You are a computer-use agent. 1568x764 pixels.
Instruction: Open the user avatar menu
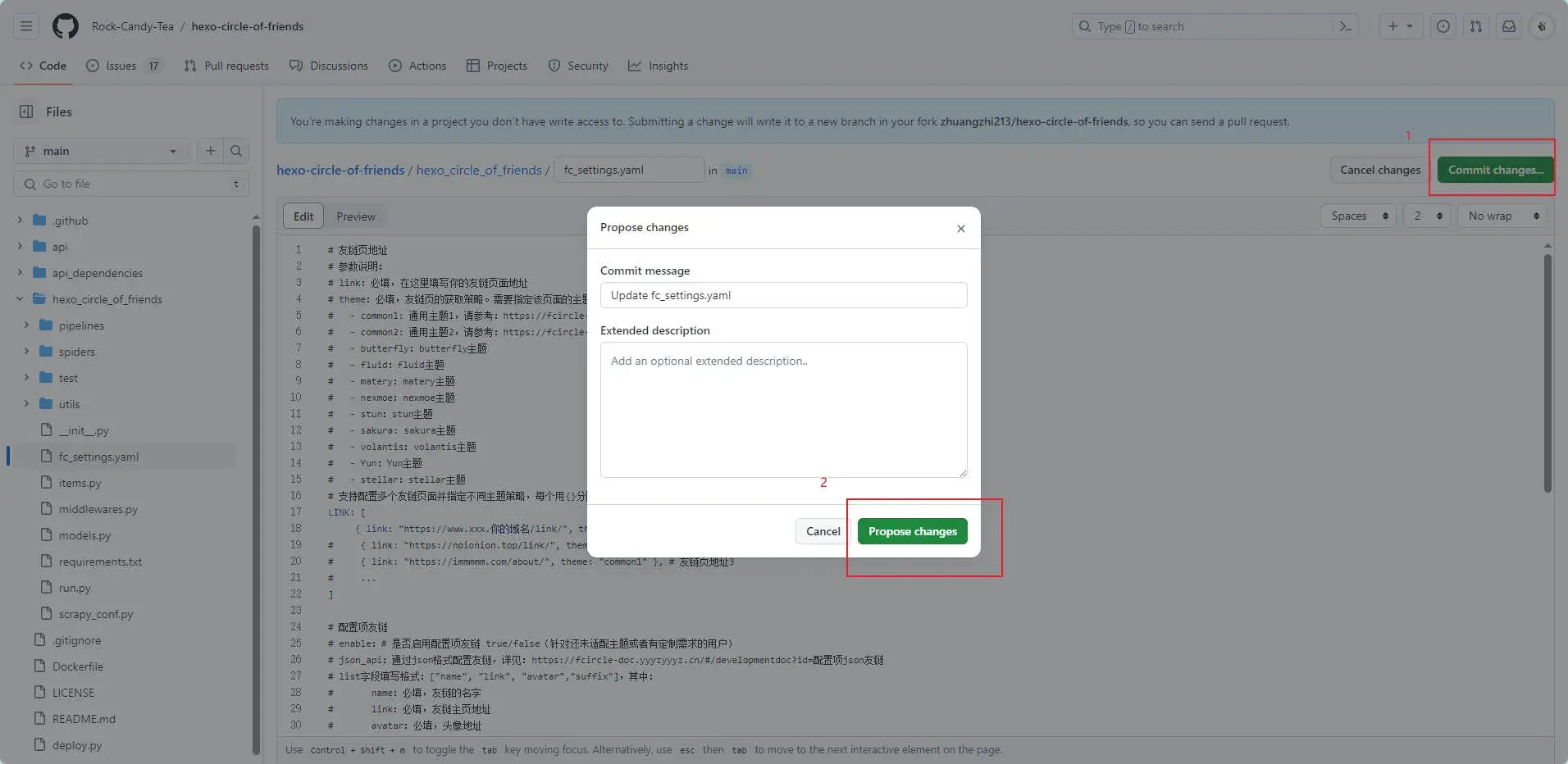(x=1542, y=26)
